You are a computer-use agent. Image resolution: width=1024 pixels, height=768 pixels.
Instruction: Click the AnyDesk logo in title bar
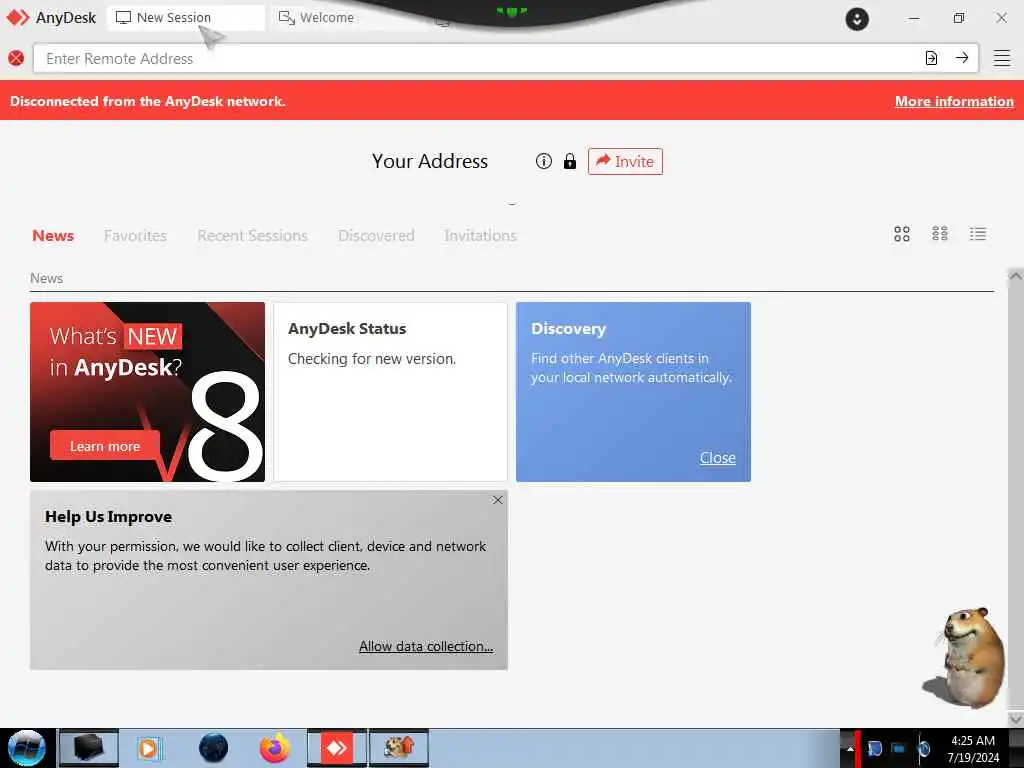click(18, 18)
